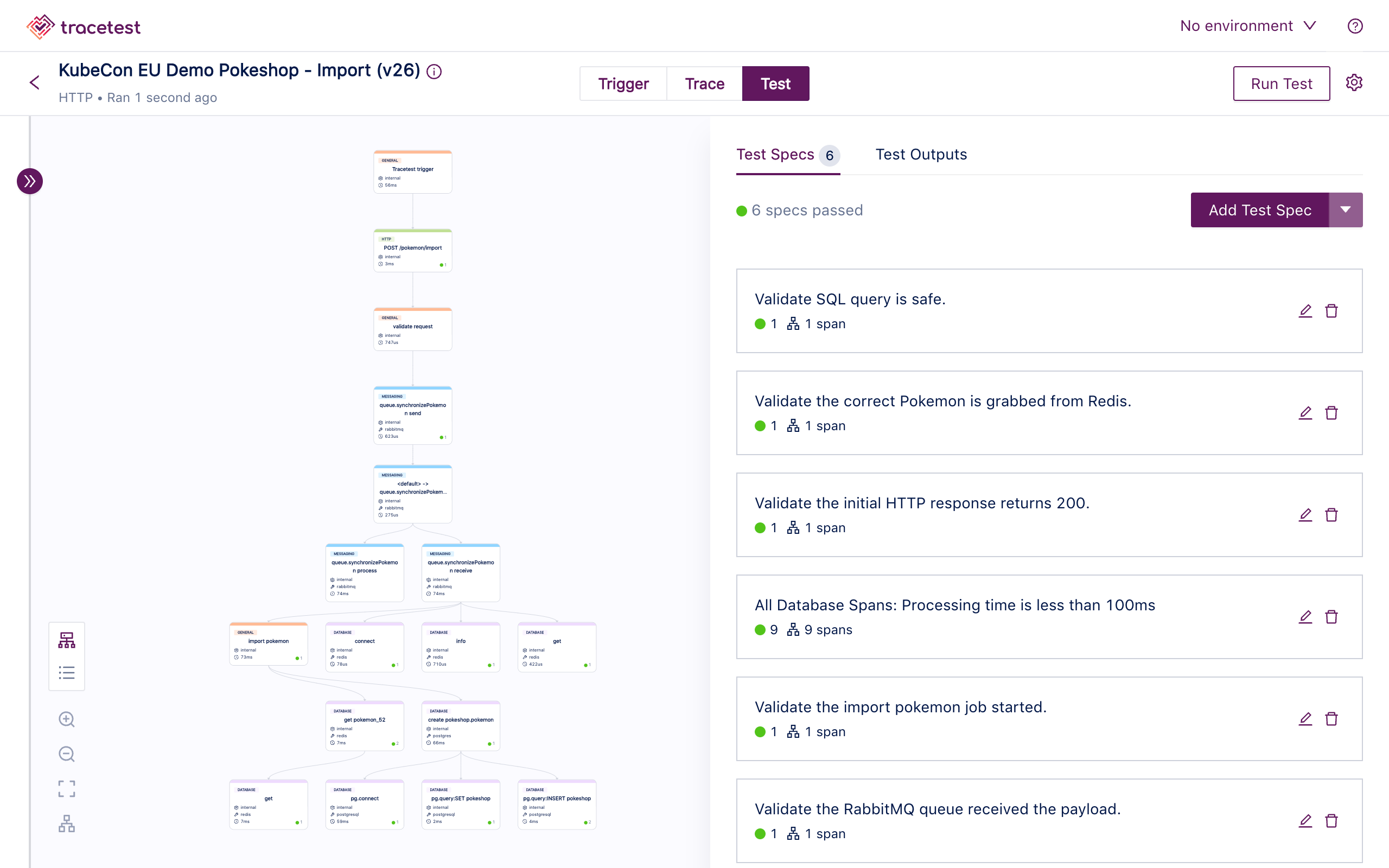Switch to the Trigger tab
This screenshot has width=1389, height=868.
point(623,84)
